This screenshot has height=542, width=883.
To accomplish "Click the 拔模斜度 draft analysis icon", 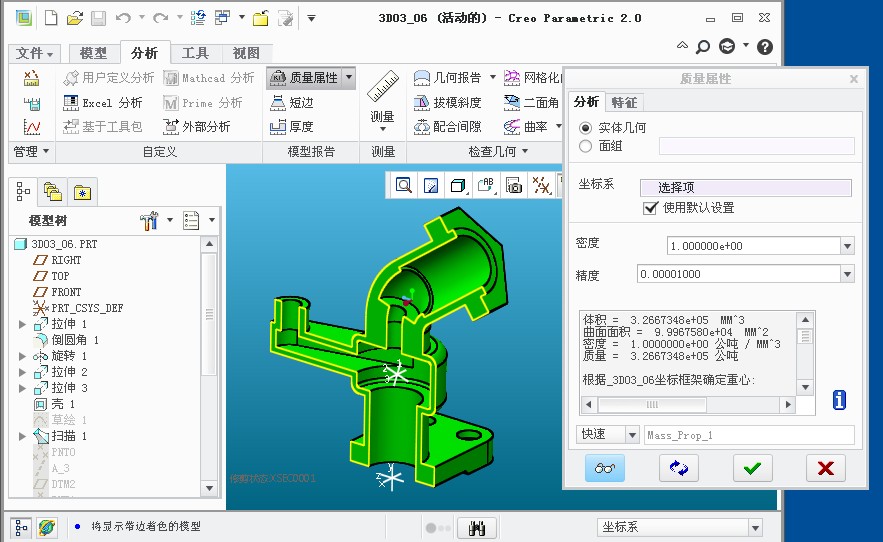I will (422, 102).
